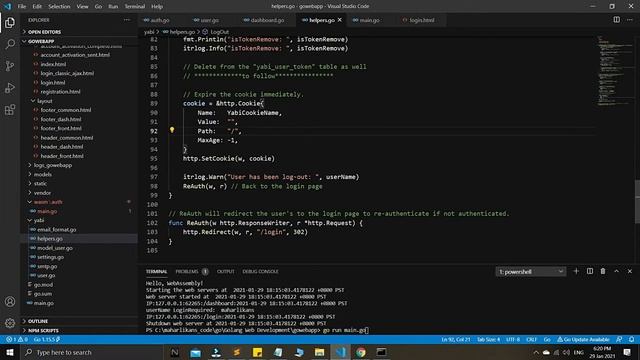This screenshot has height=360, width=640.
Task: Change the UTF-8 file encoding
Action: [x=513, y=339]
